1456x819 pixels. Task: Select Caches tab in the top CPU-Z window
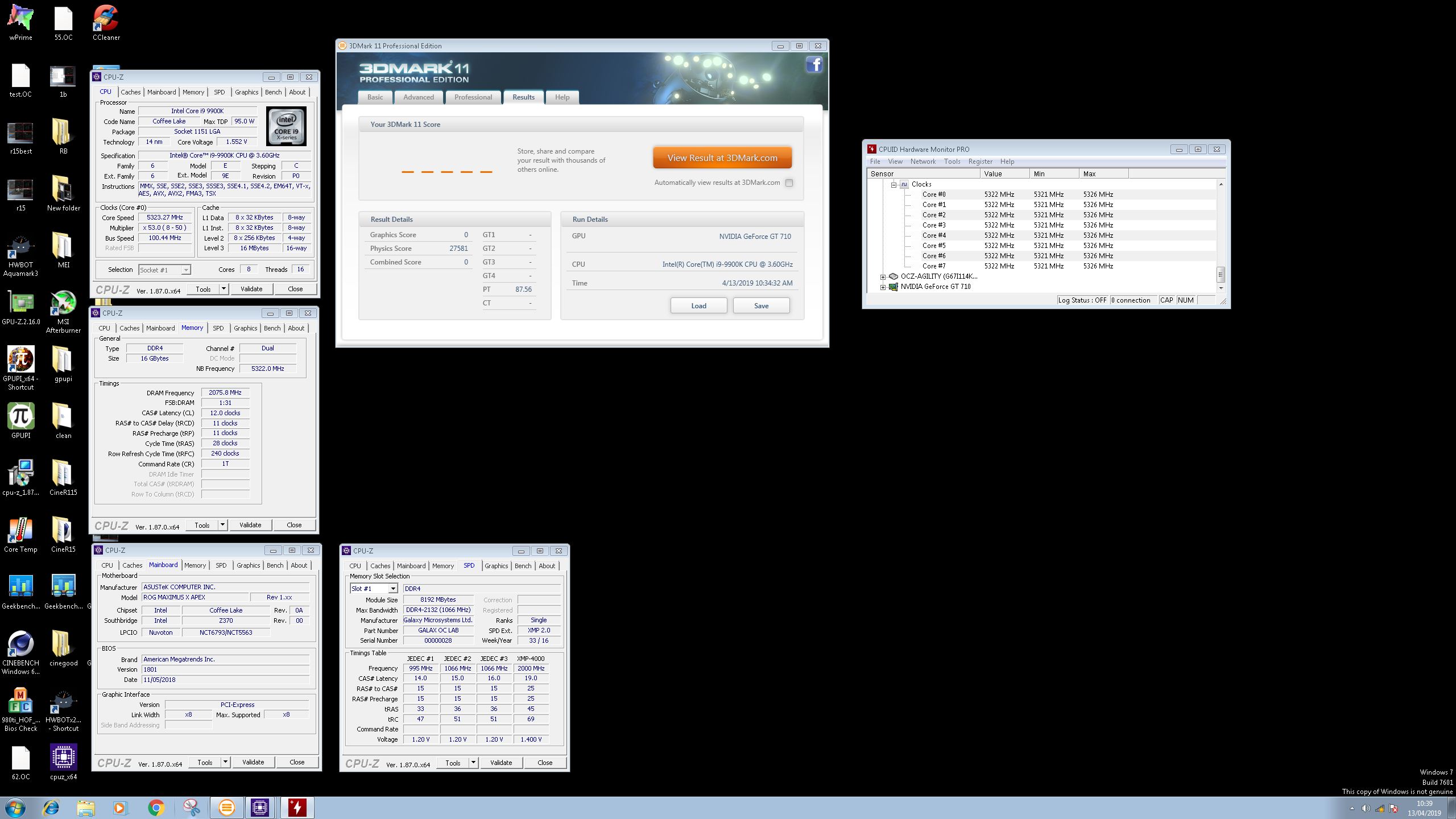[x=130, y=92]
